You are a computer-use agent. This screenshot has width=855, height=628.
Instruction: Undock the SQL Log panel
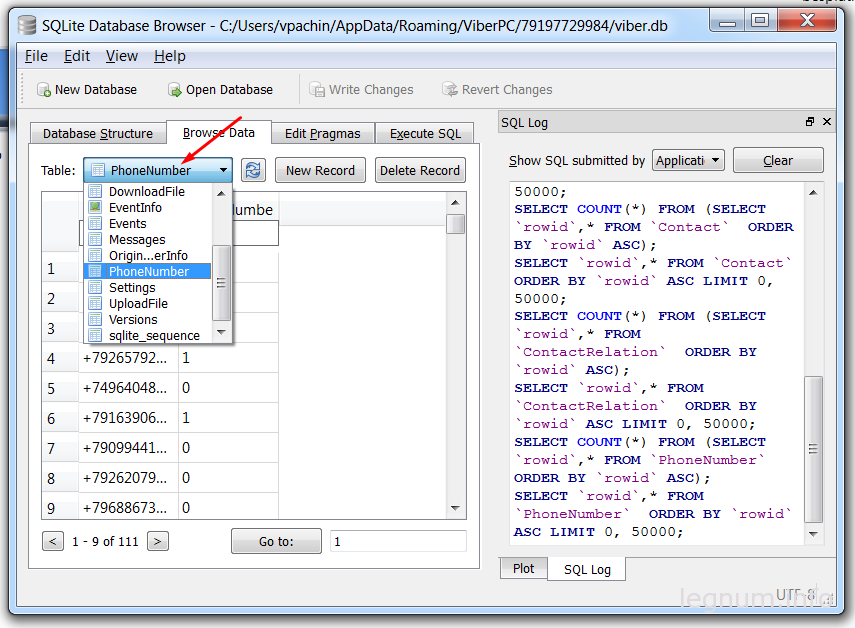coord(810,122)
